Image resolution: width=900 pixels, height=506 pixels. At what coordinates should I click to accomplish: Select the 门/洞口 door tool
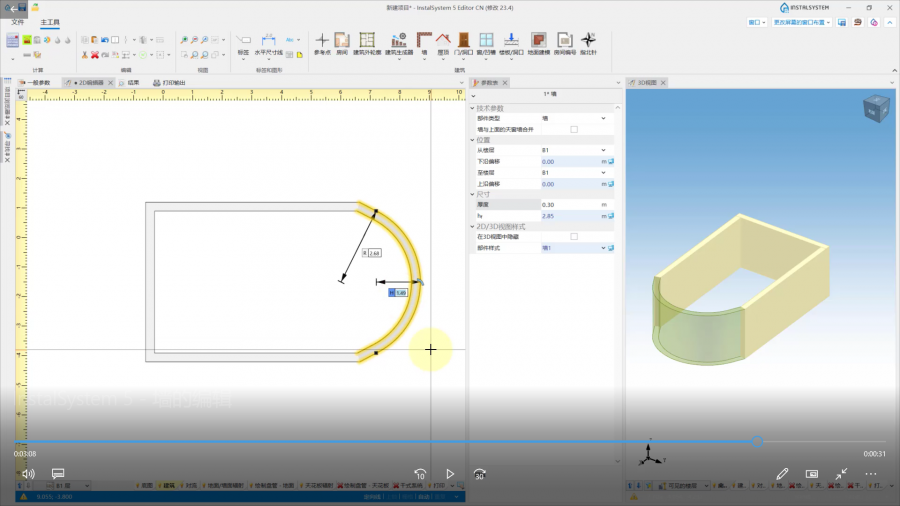click(x=465, y=42)
